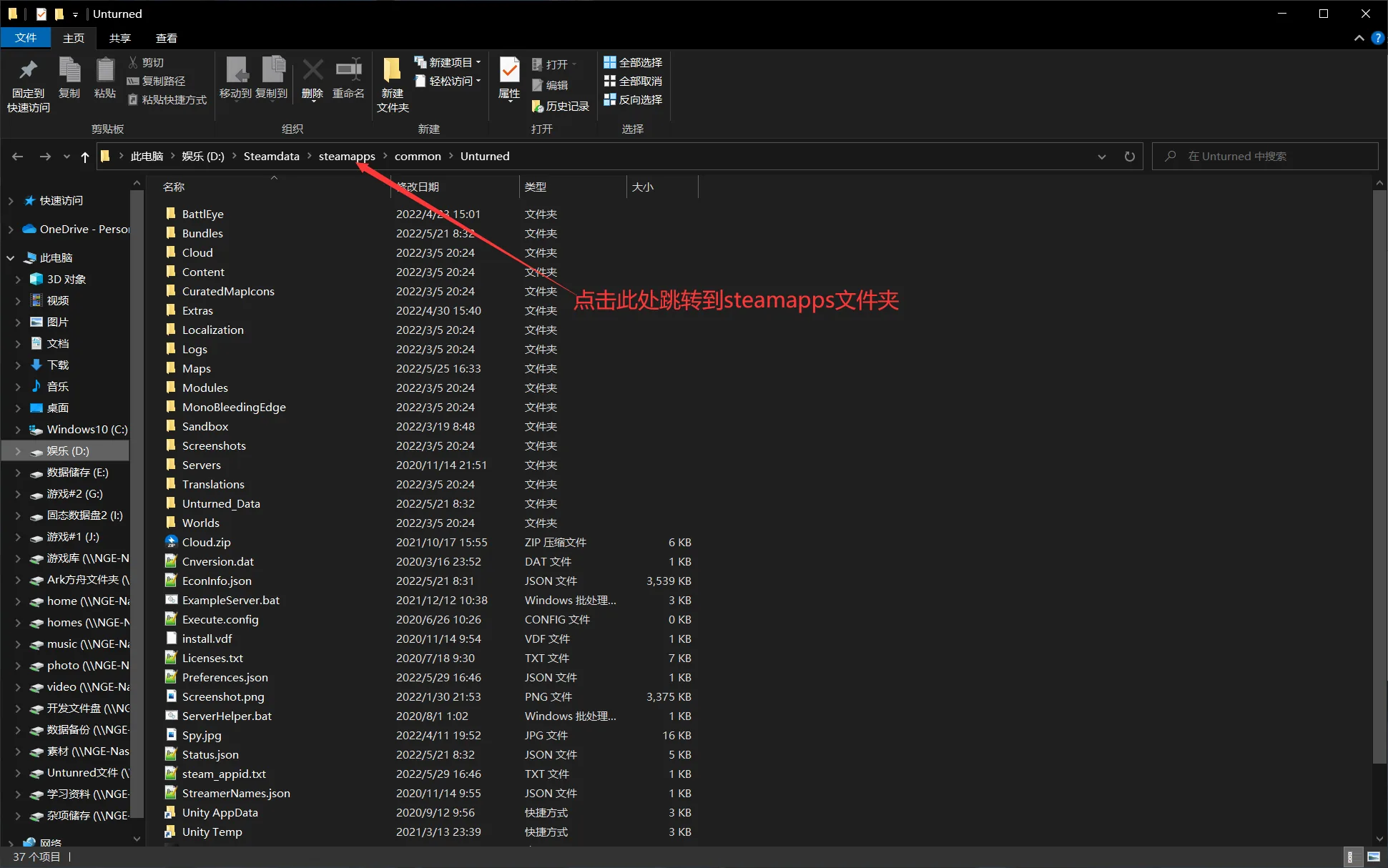The width and height of the screenshot is (1388, 868).
Task: Open the address bar history dropdown
Action: [1102, 157]
